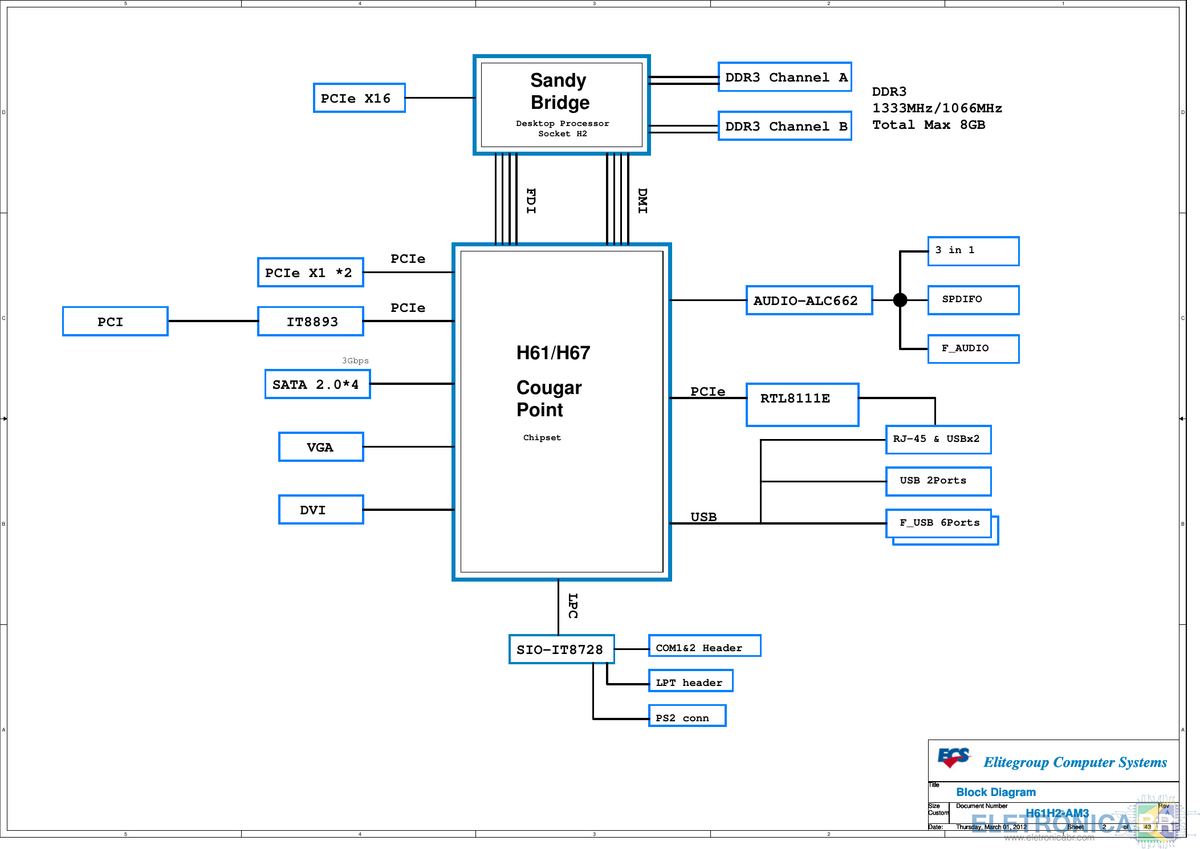
Task: Select the RTL8111E LAN controller block
Action: click(x=803, y=406)
